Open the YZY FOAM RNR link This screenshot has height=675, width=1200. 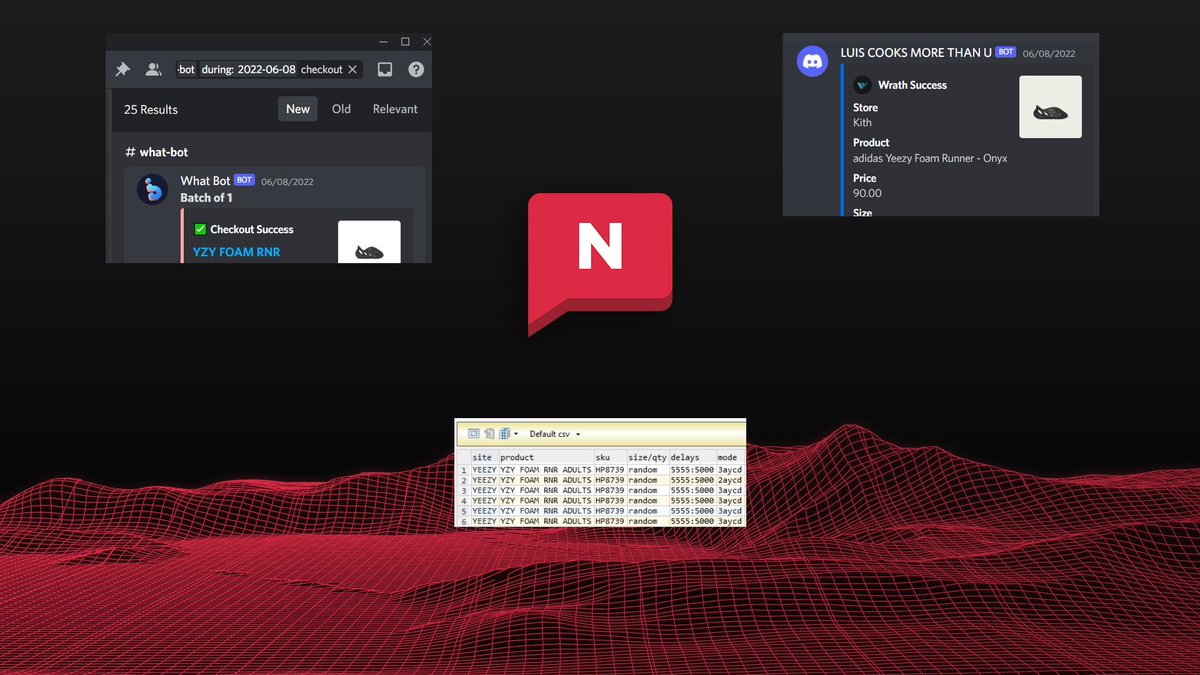click(x=236, y=252)
